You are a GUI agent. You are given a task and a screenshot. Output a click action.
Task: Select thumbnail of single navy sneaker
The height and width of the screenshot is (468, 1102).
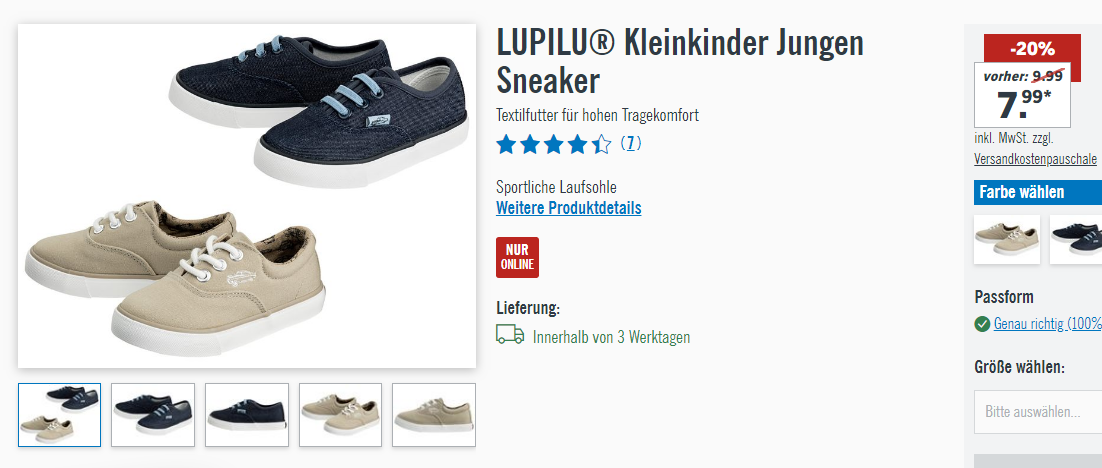(247, 415)
